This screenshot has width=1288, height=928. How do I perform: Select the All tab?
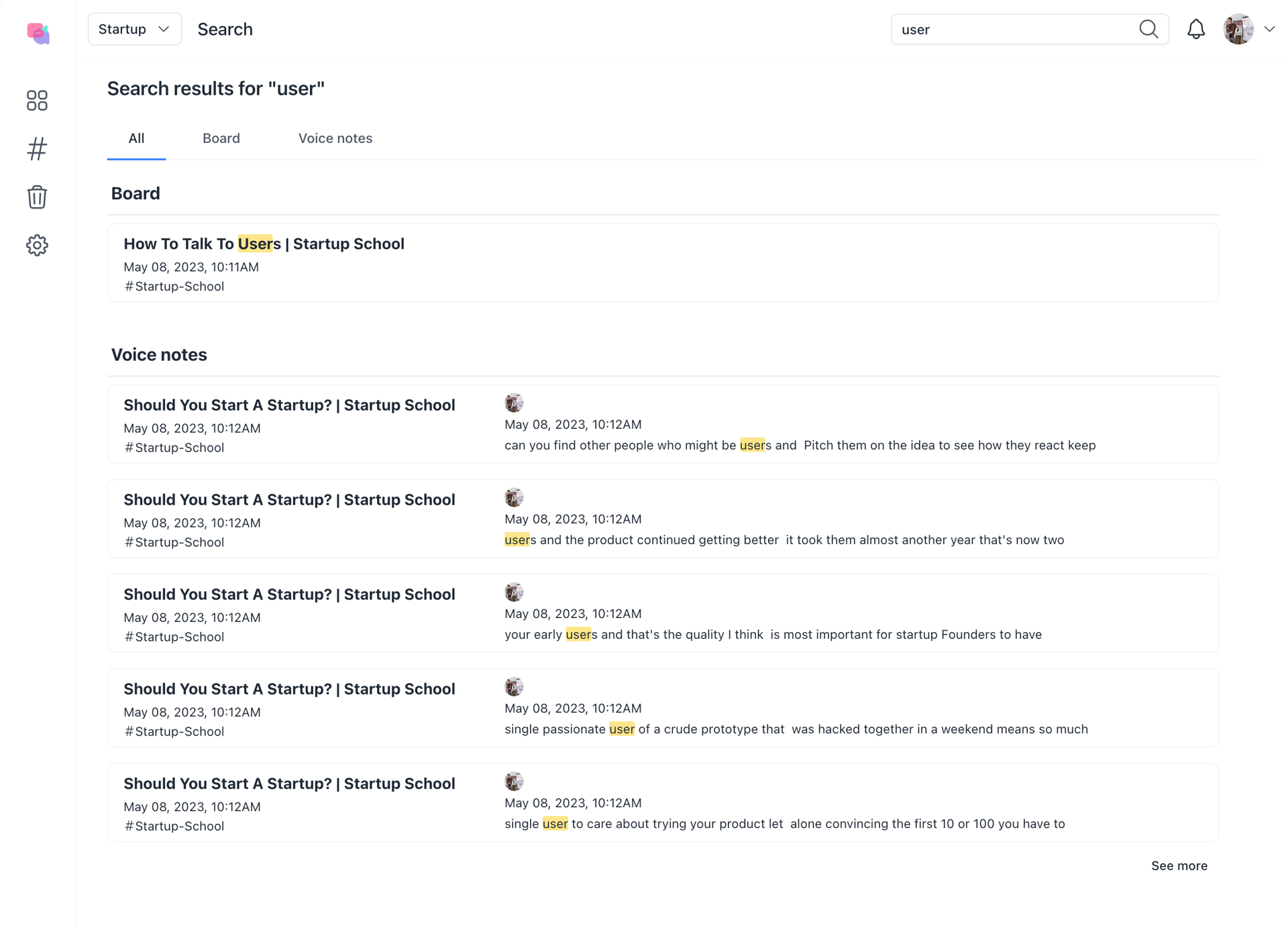pyautogui.click(x=136, y=138)
